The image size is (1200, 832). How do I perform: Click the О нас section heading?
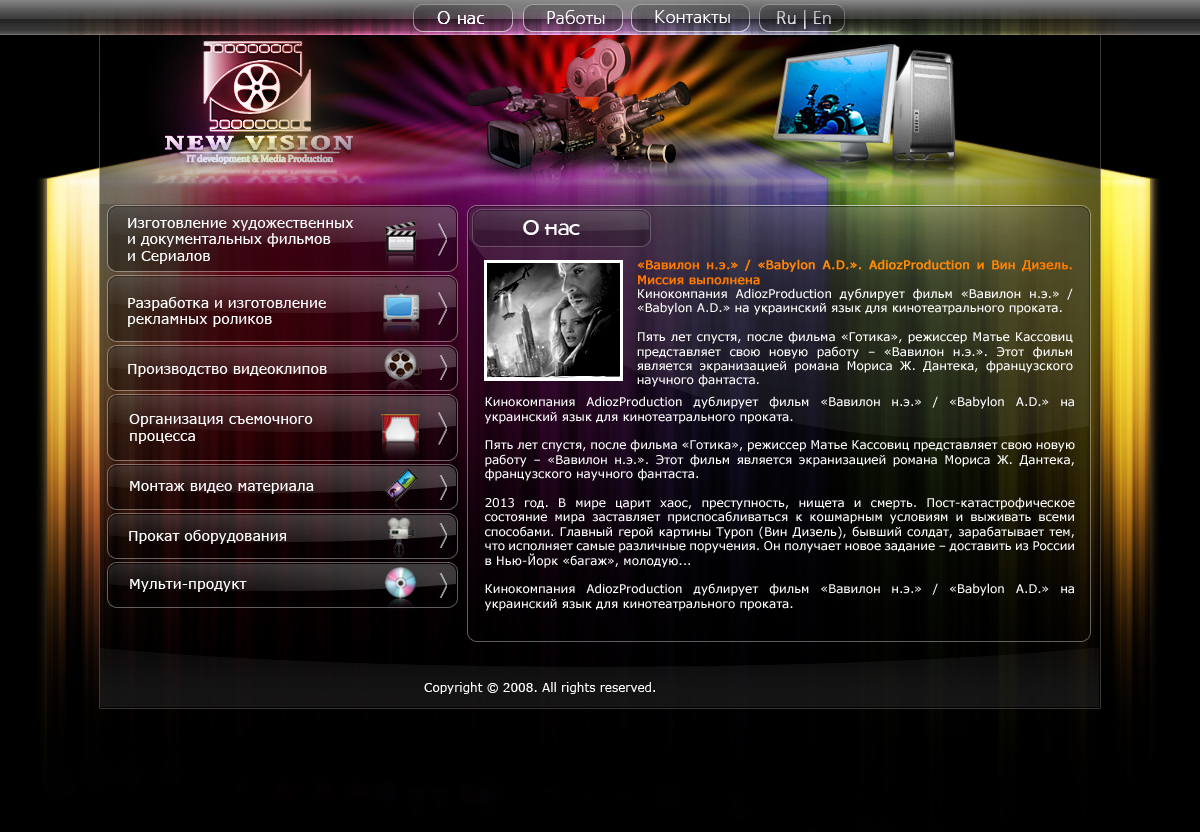click(x=551, y=228)
